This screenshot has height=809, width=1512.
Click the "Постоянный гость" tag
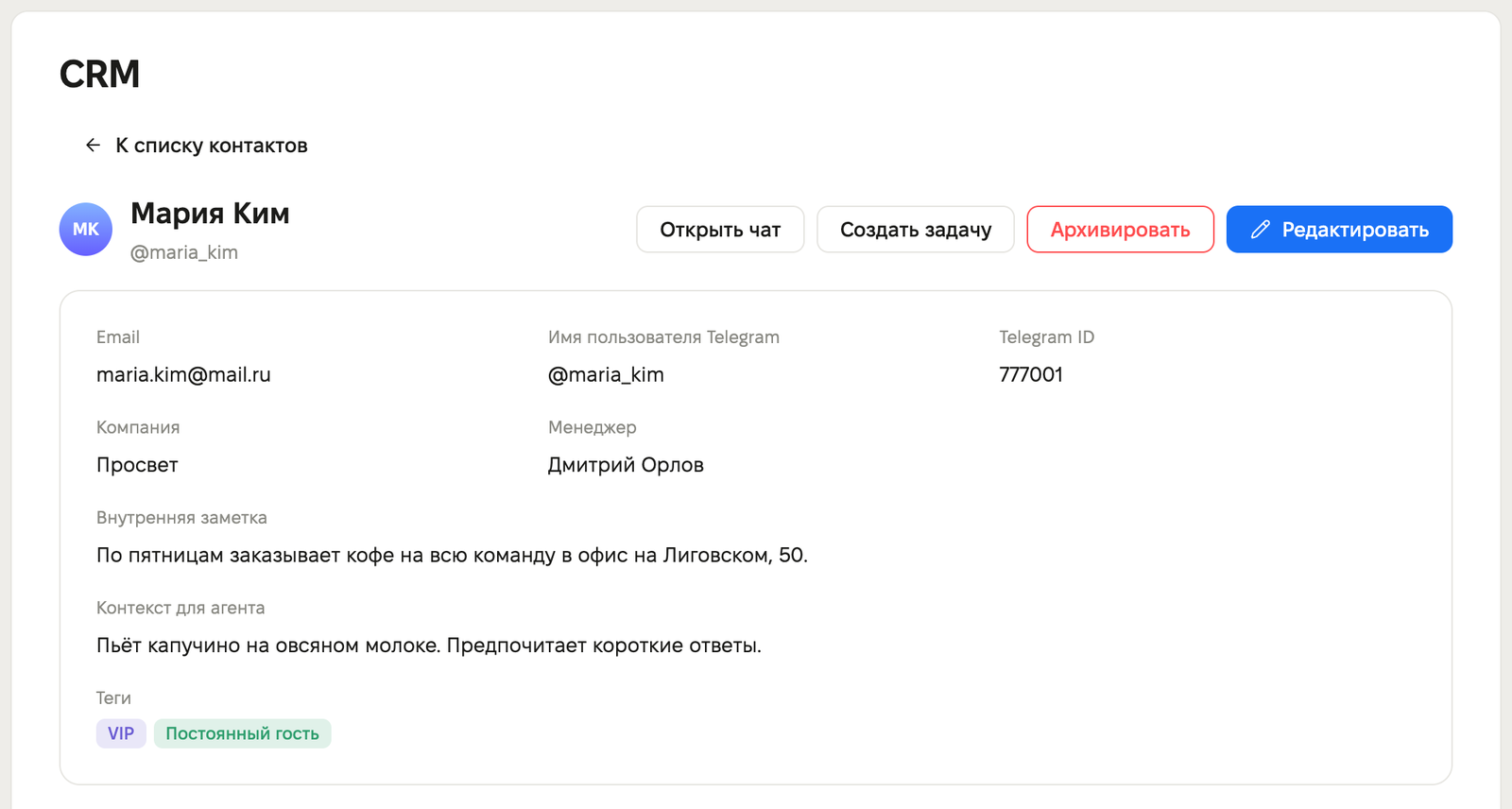[x=243, y=733]
